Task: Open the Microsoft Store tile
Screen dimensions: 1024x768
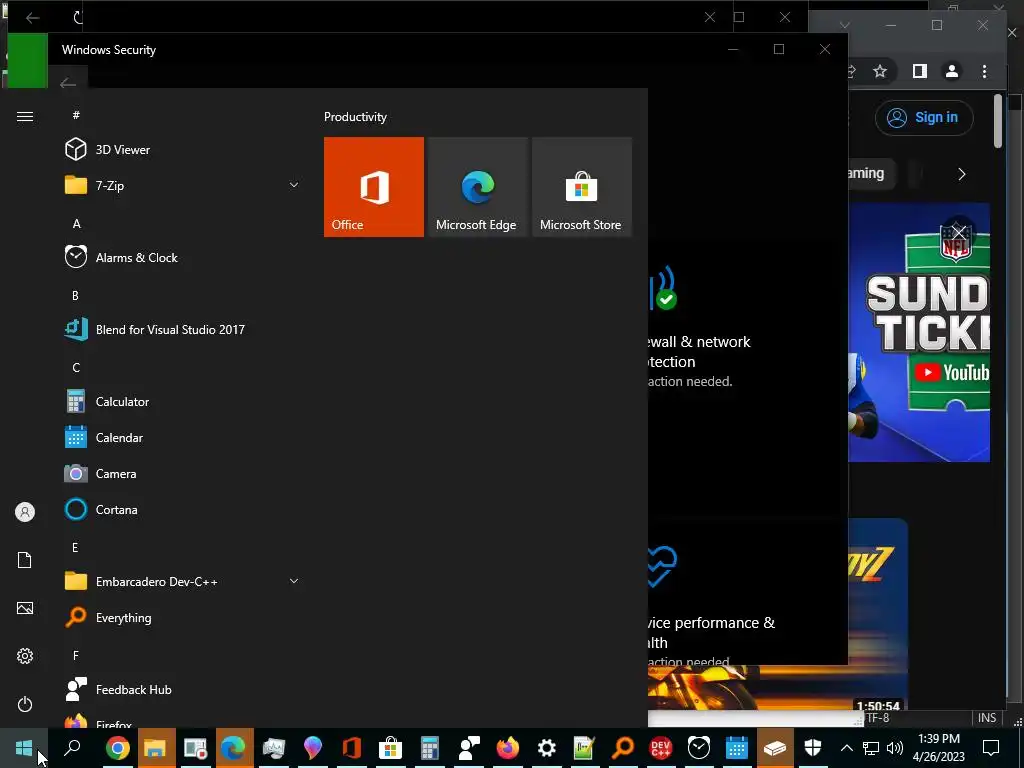Action: (582, 187)
